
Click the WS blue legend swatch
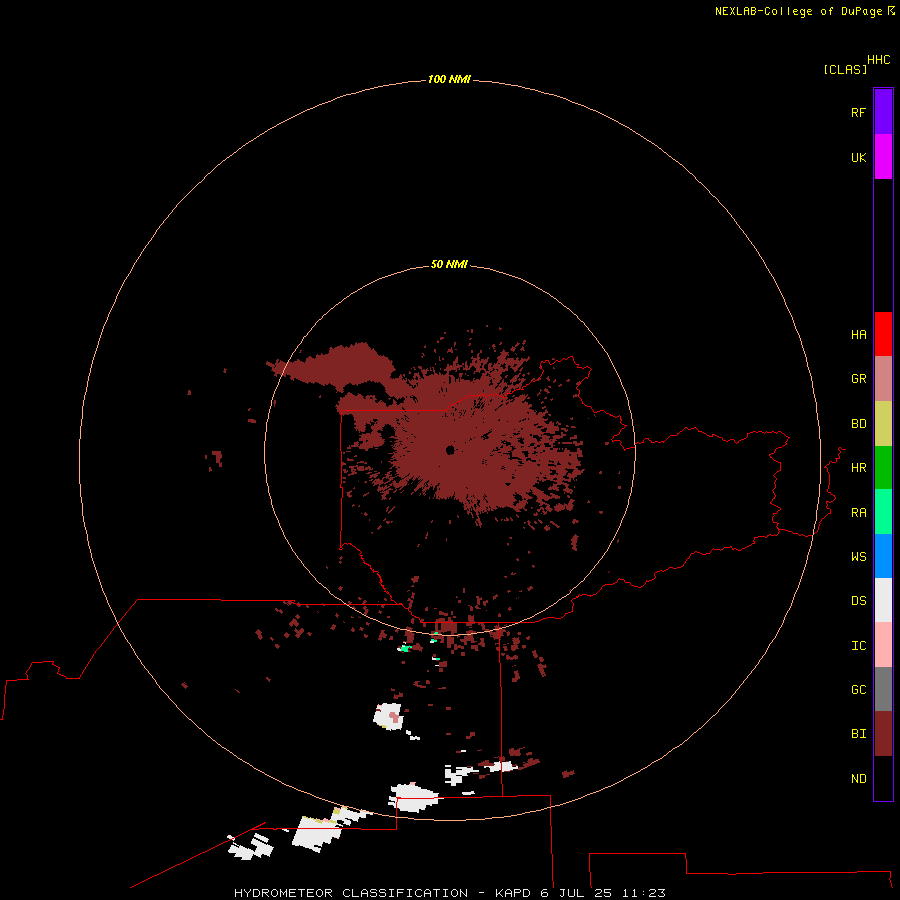883,556
